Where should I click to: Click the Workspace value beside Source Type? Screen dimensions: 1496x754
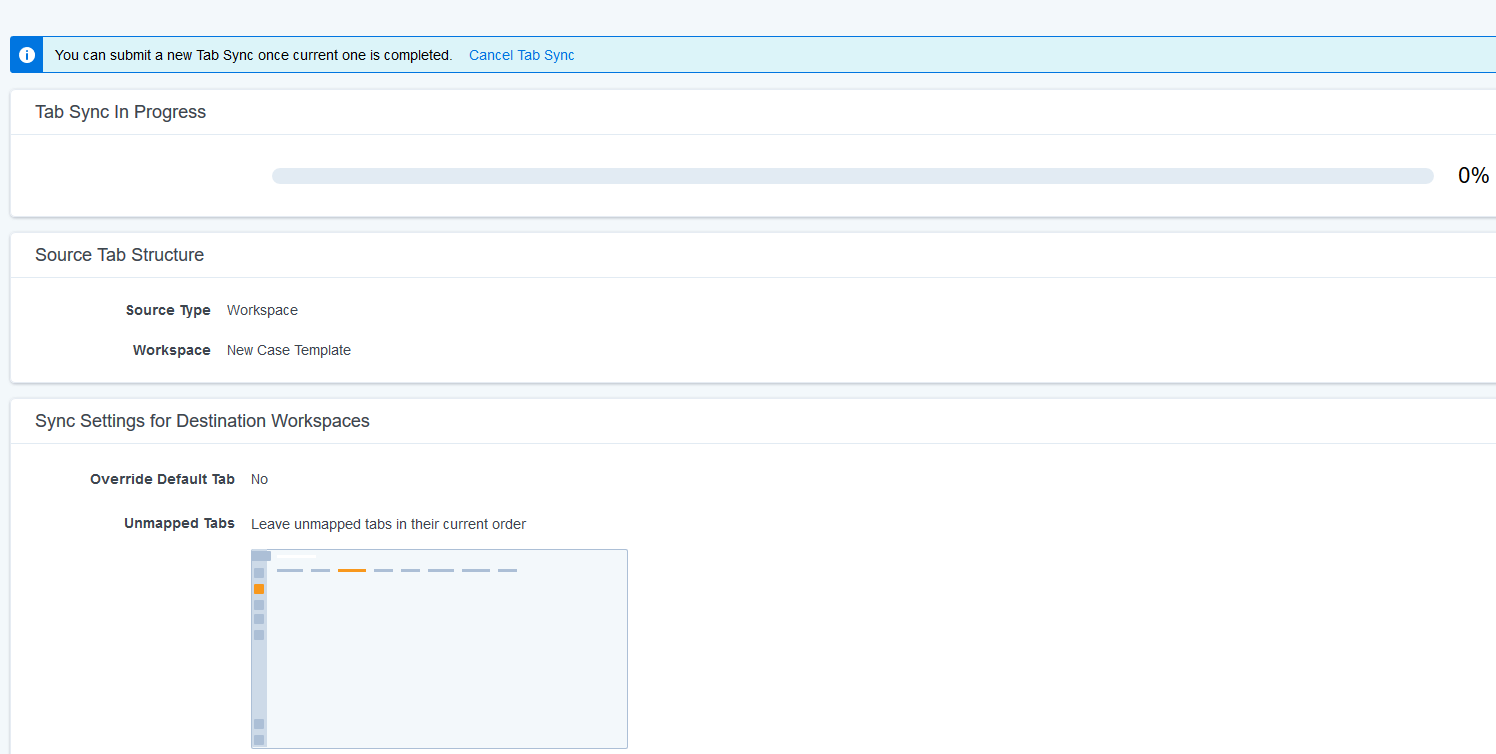pyautogui.click(x=262, y=310)
